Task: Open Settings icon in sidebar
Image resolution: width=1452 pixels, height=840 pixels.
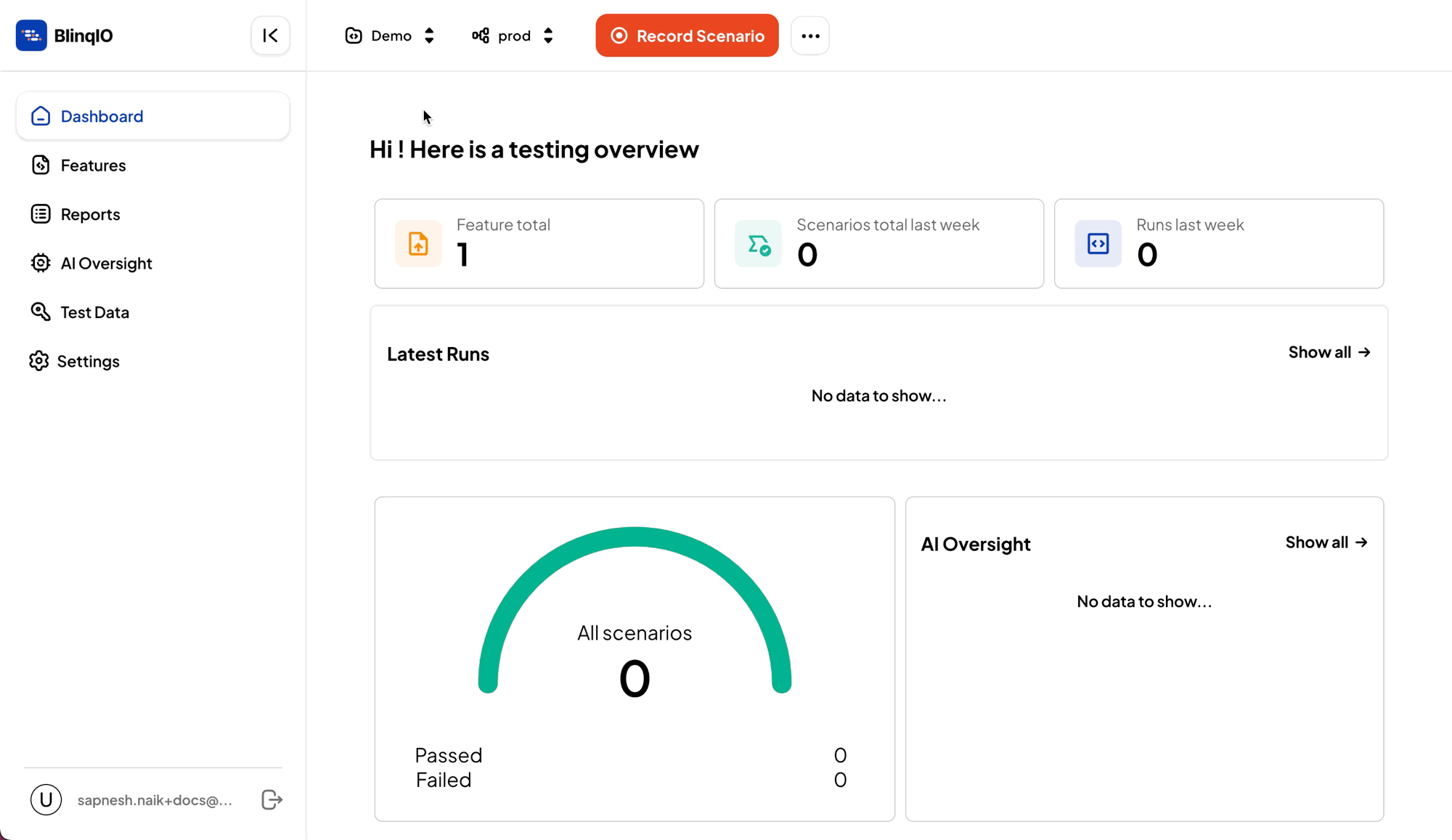Action: pyautogui.click(x=40, y=361)
